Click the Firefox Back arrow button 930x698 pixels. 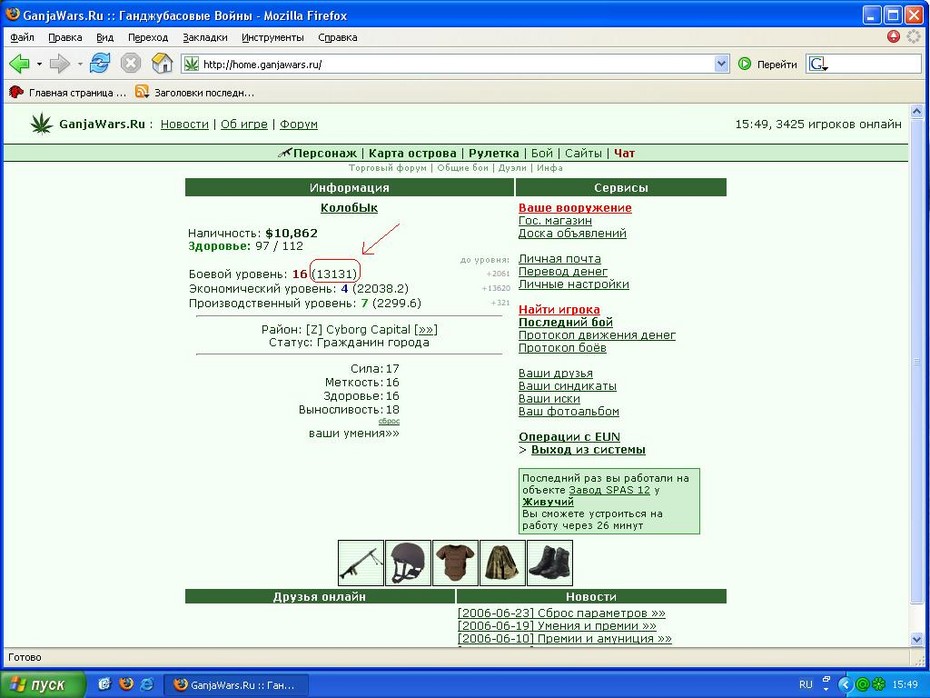pos(19,63)
